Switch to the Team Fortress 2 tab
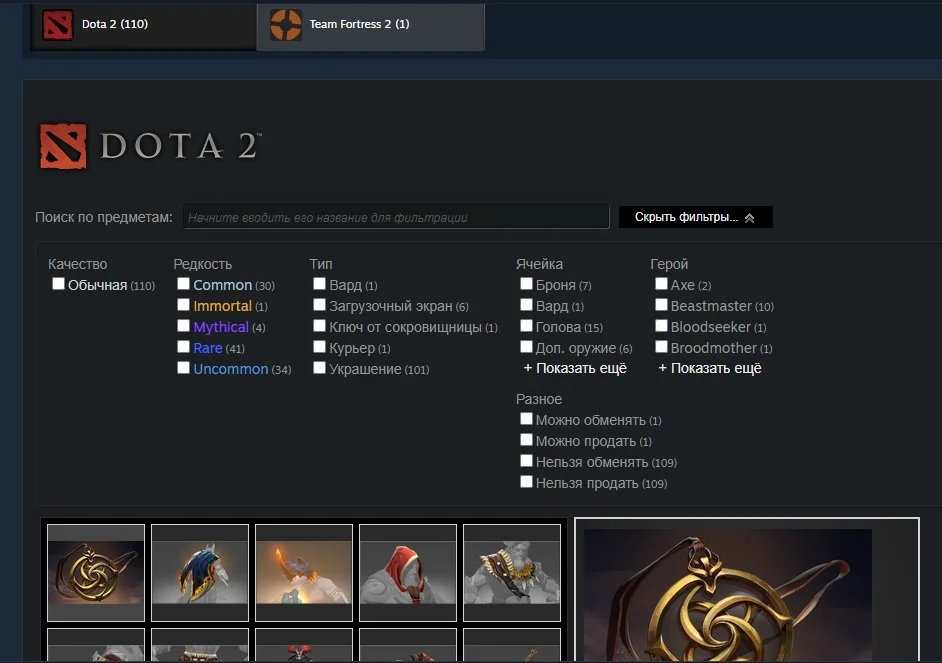 371,26
